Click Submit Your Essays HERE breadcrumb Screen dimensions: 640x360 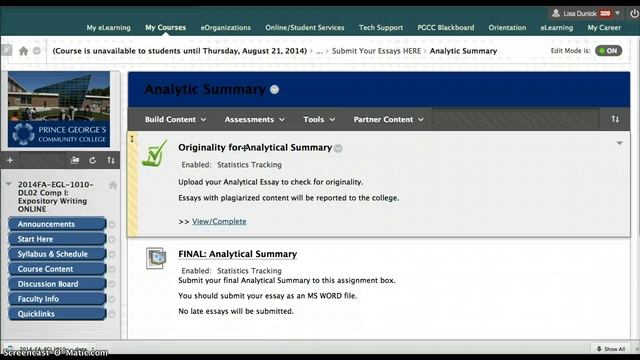tap(376, 51)
